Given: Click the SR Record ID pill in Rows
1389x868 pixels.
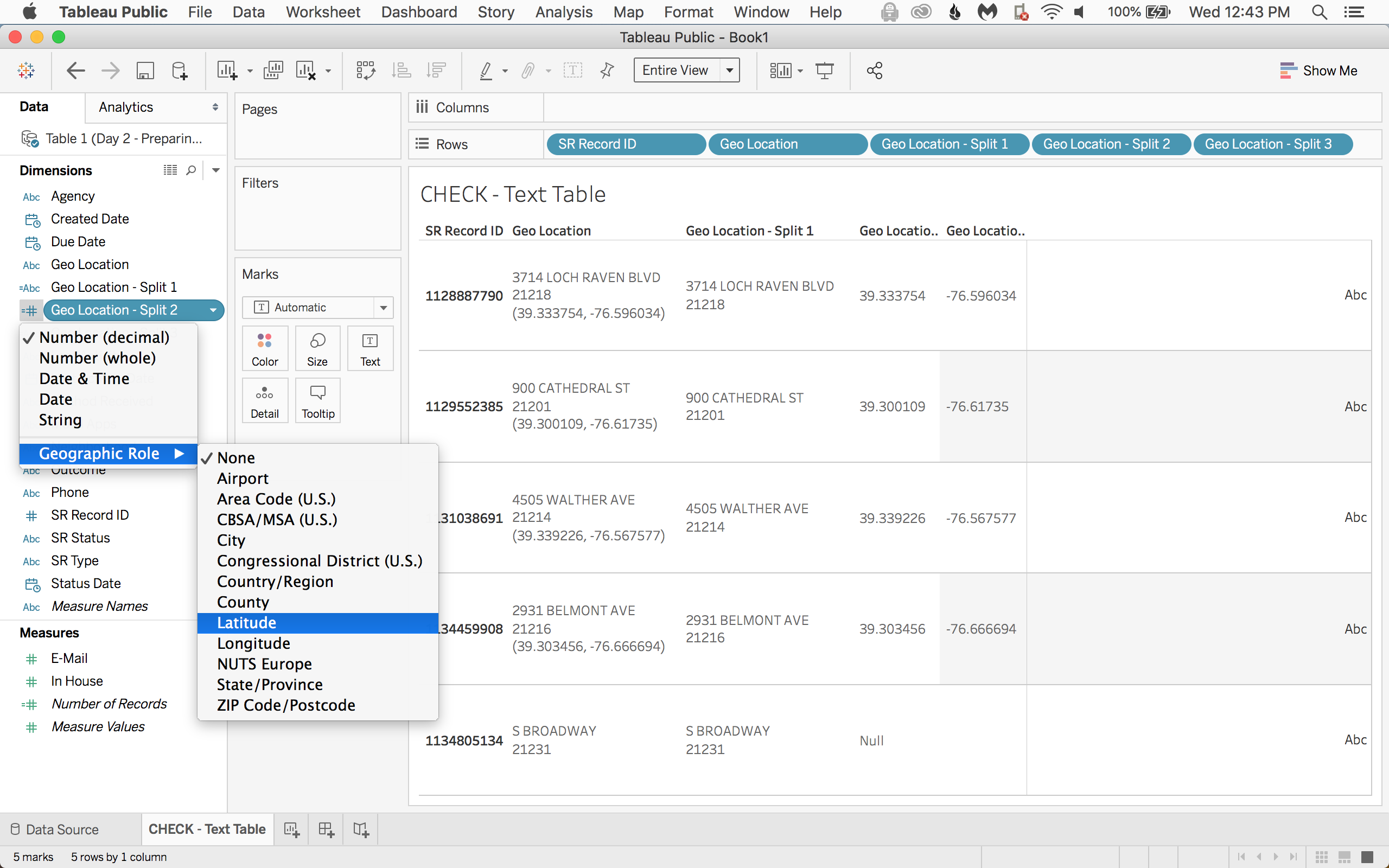Looking at the screenshot, I should click(626, 144).
